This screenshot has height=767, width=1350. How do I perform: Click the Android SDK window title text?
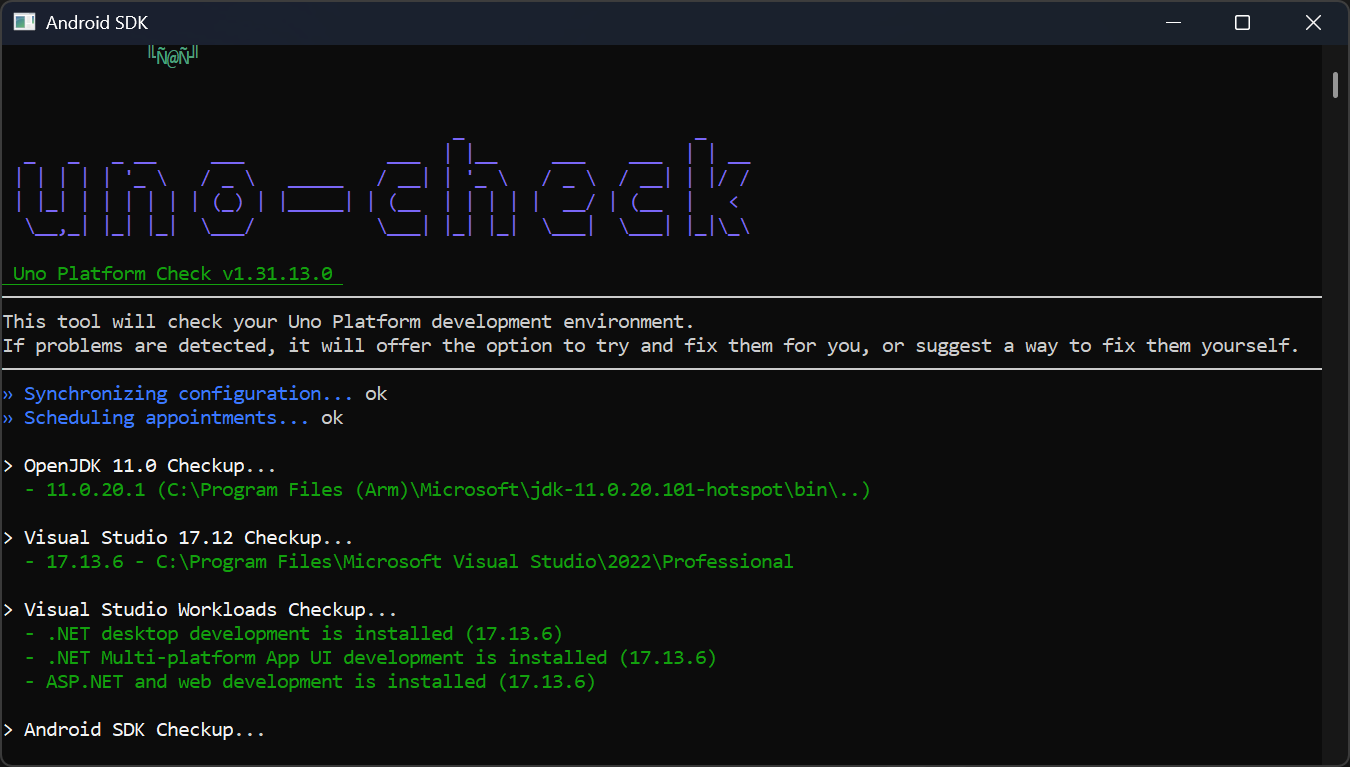click(x=97, y=22)
